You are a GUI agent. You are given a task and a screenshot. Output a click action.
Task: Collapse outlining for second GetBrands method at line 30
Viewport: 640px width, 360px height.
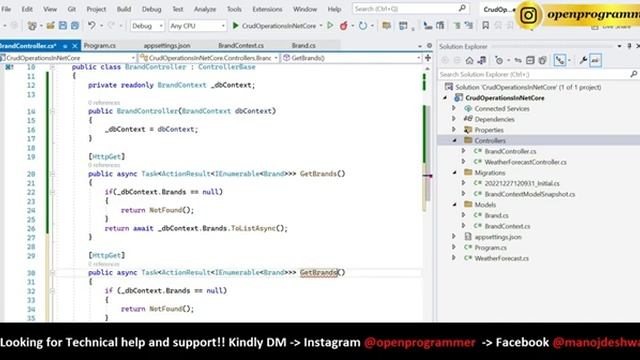[52, 273]
